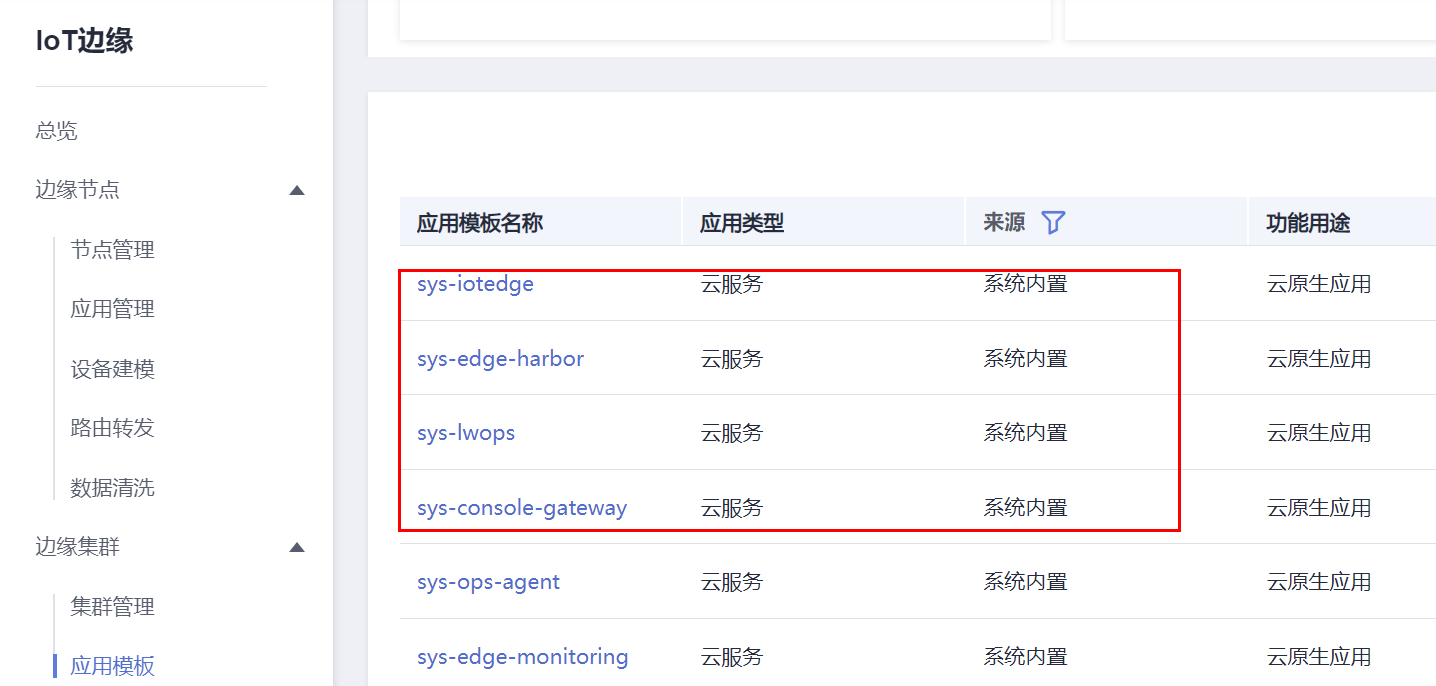The width and height of the screenshot is (1436, 686).
Task: Click 系统内置 in the sys-lwops row
Action: (x=1025, y=433)
